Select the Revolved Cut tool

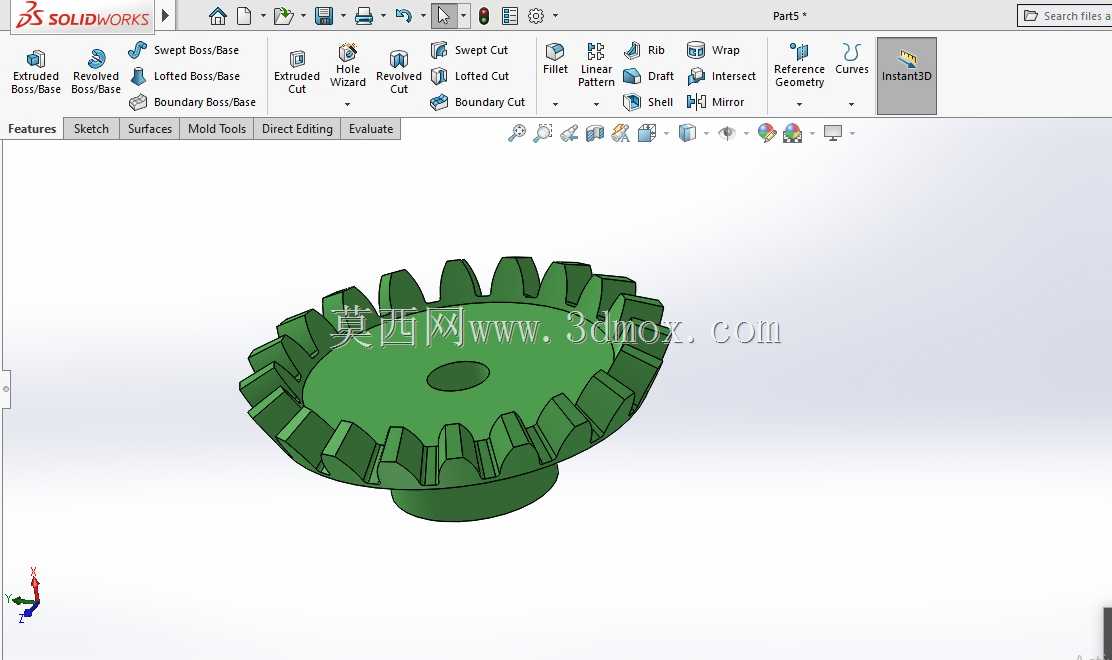click(x=399, y=72)
